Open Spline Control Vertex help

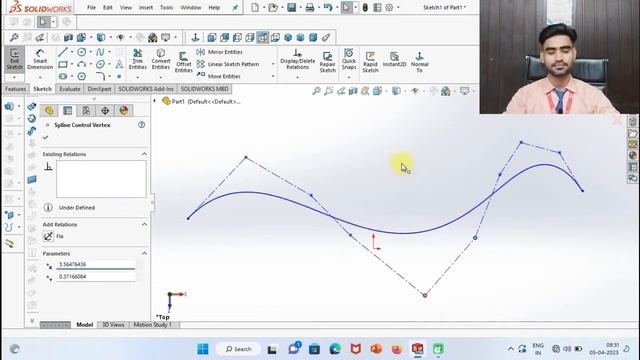(x=142, y=125)
